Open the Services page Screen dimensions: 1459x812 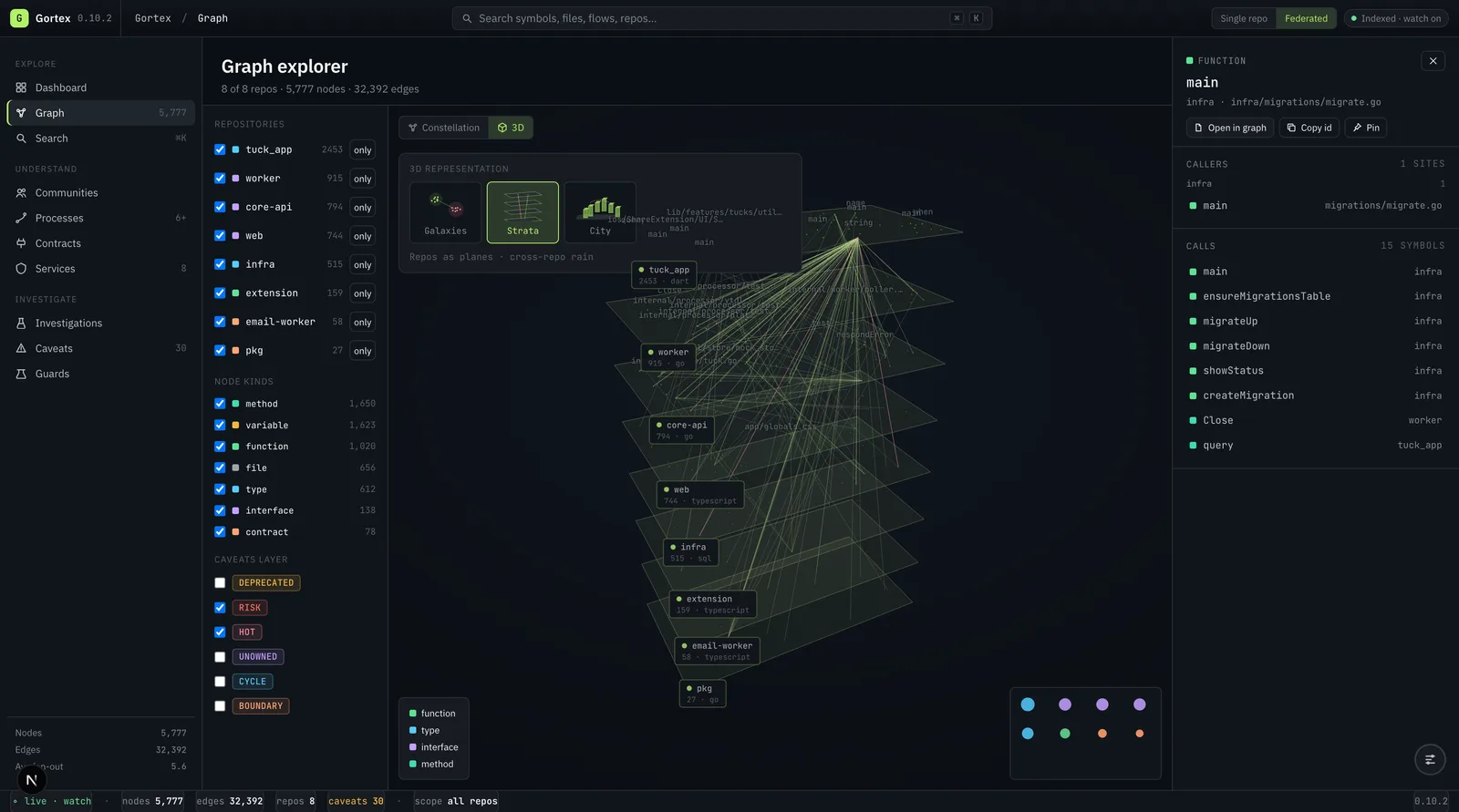pos(100,269)
